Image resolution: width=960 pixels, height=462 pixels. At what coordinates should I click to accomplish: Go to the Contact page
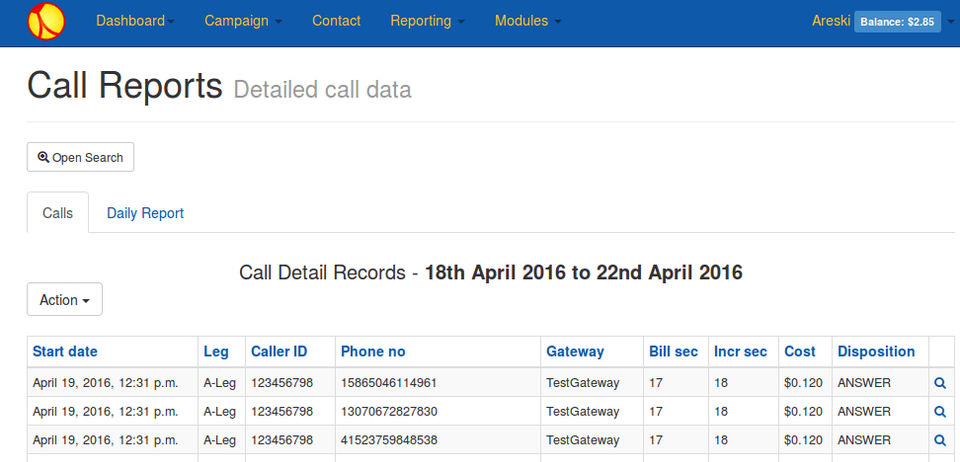point(336,21)
